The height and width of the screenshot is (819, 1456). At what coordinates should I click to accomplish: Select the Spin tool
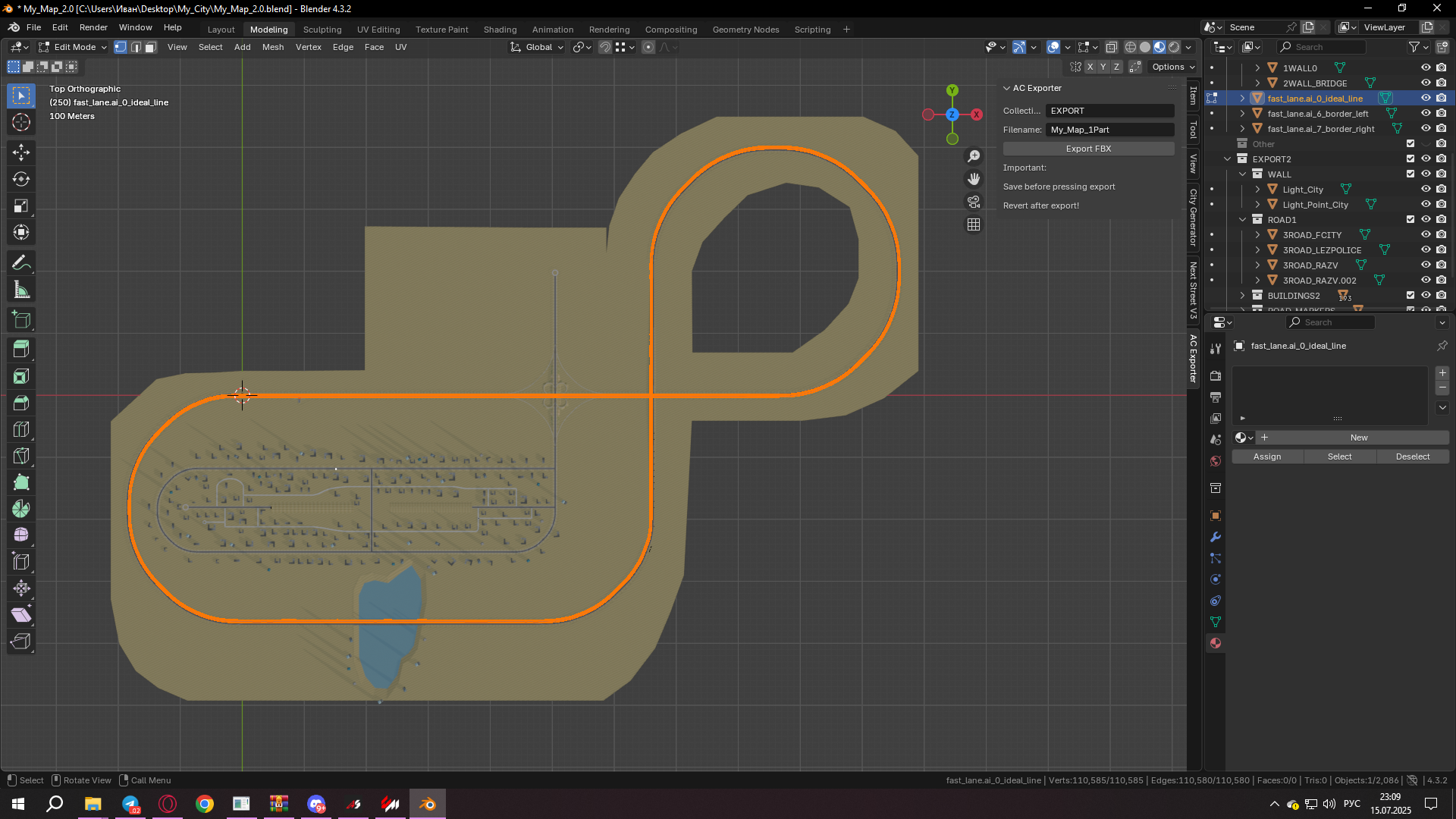pyautogui.click(x=21, y=509)
